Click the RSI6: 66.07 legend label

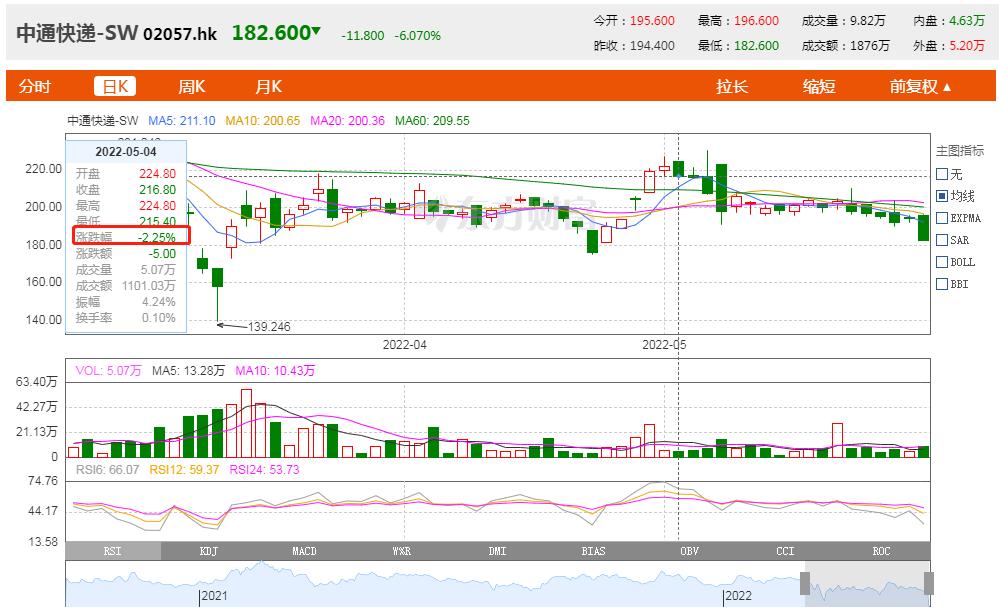pyautogui.click(x=107, y=470)
